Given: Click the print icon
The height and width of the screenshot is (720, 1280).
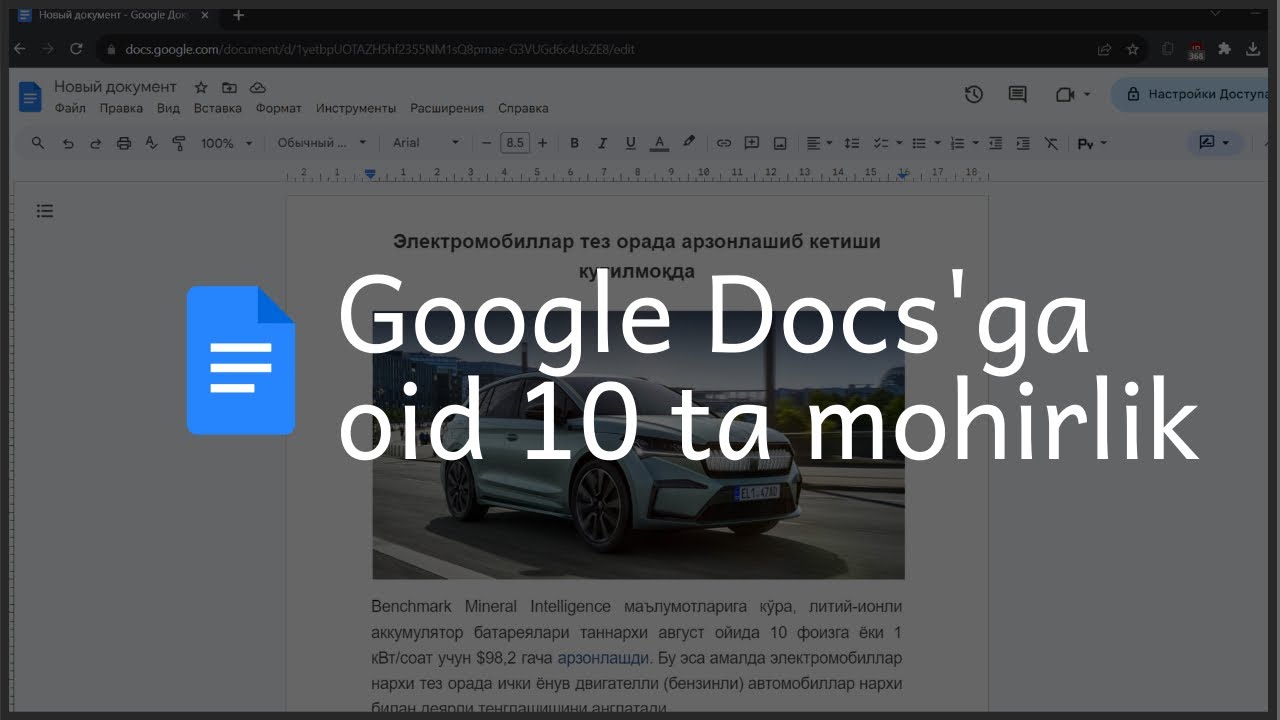Looking at the screenshot, I should tap(124, 143).
